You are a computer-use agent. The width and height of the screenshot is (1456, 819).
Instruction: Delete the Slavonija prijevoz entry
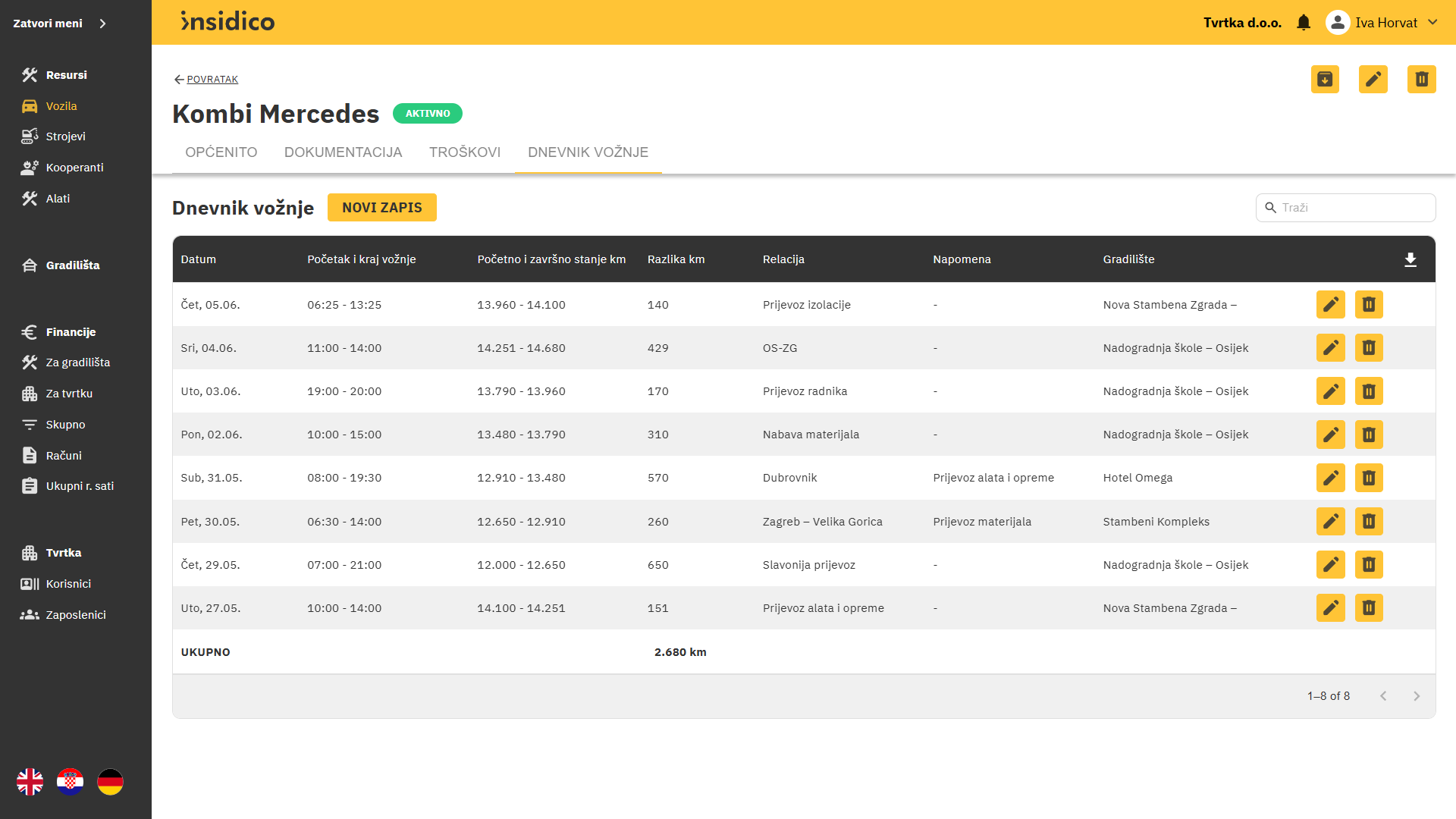[x=1369, y=565]
